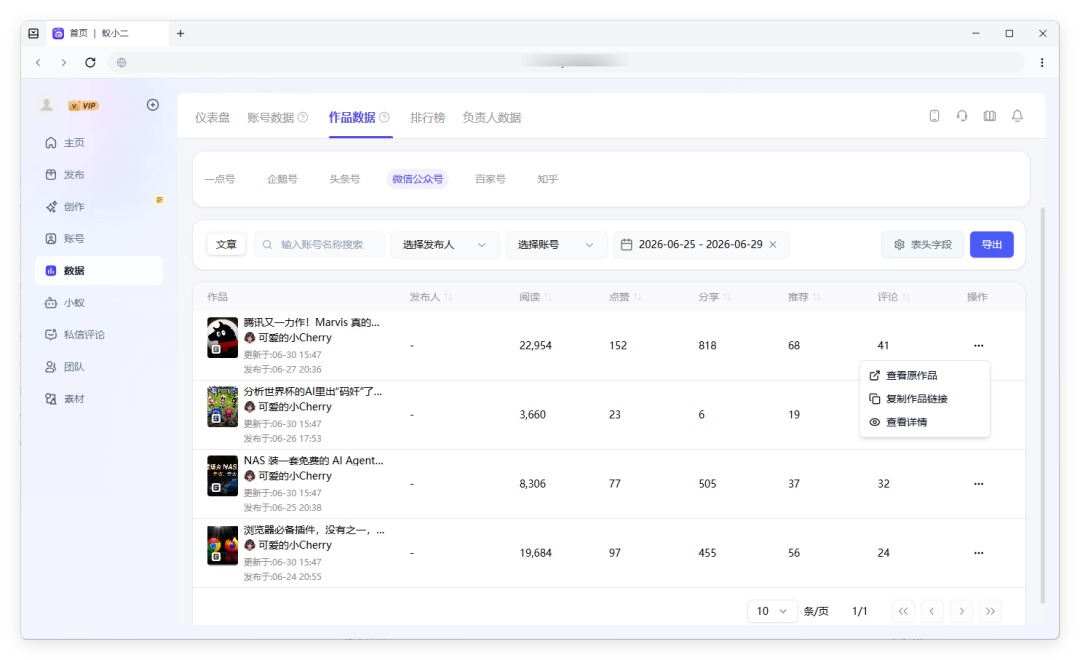The width and height of the screenshot is (1080, 660).
Task: Click the help icon next to 账号数据
Action: pyautogui.click(x=303, y=117)
